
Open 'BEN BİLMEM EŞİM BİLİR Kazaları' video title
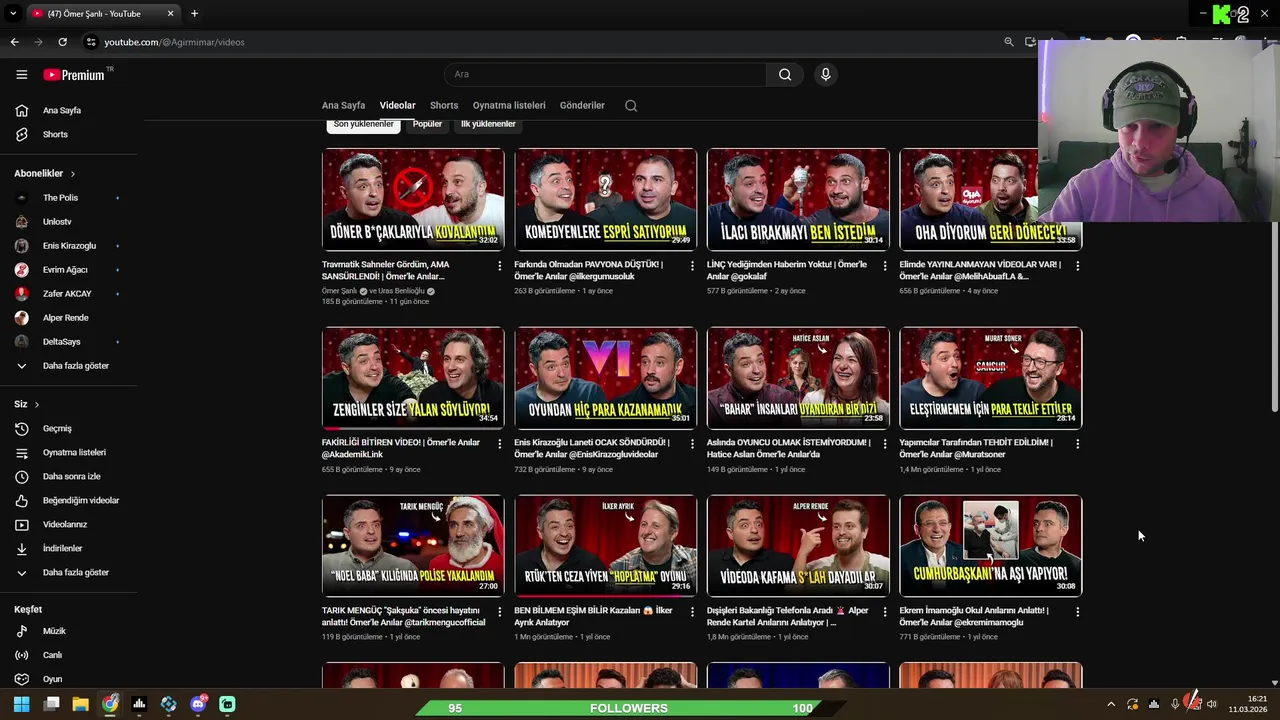593,616
